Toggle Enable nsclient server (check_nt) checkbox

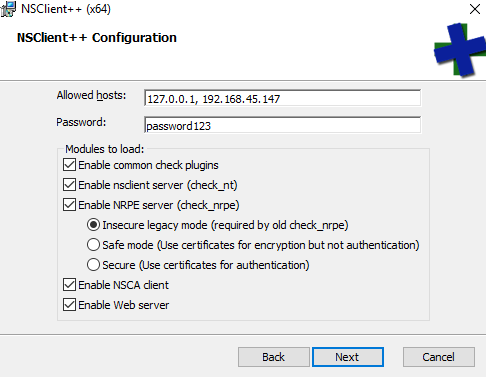click(x=69, y=185)
